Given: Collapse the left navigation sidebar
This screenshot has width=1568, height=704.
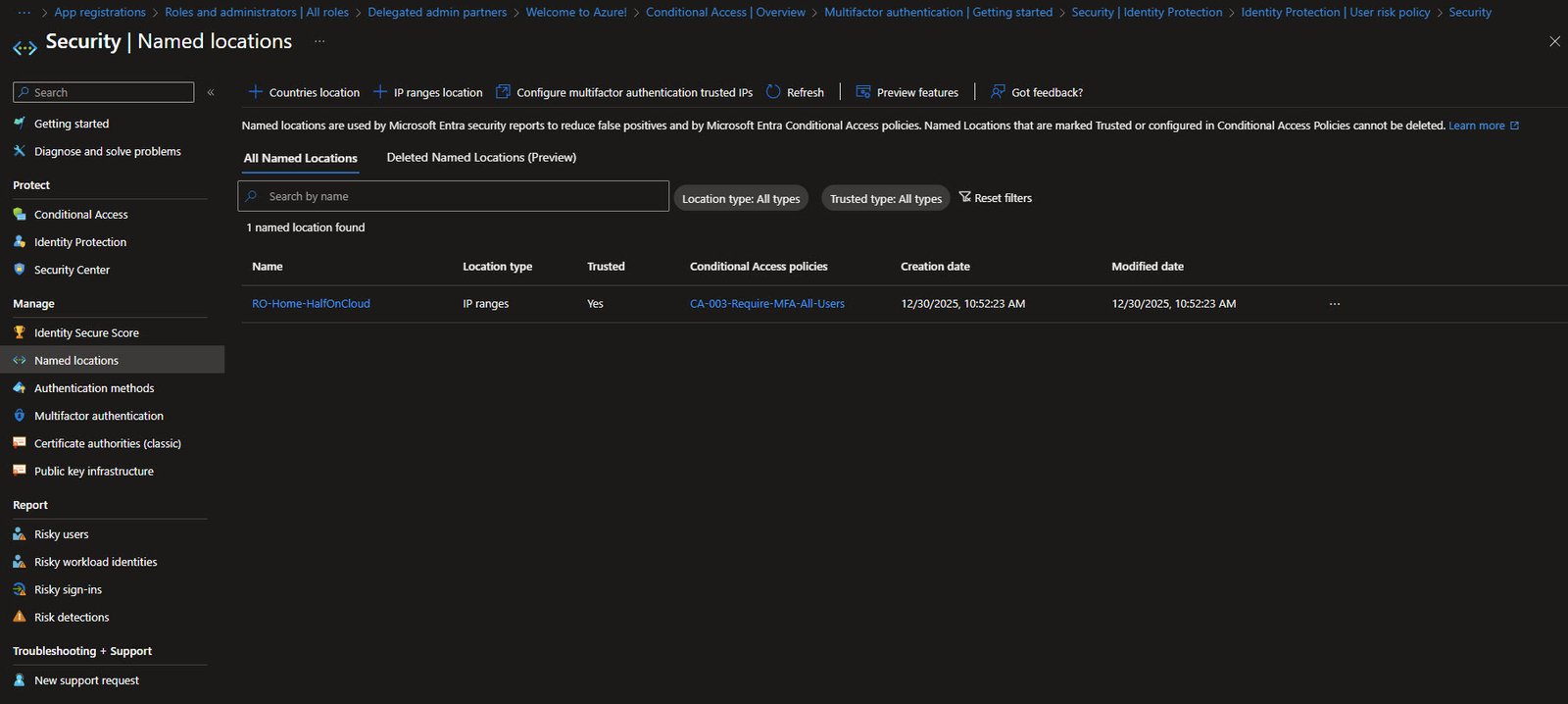Looking at the screenshot, I should point(211,92).
